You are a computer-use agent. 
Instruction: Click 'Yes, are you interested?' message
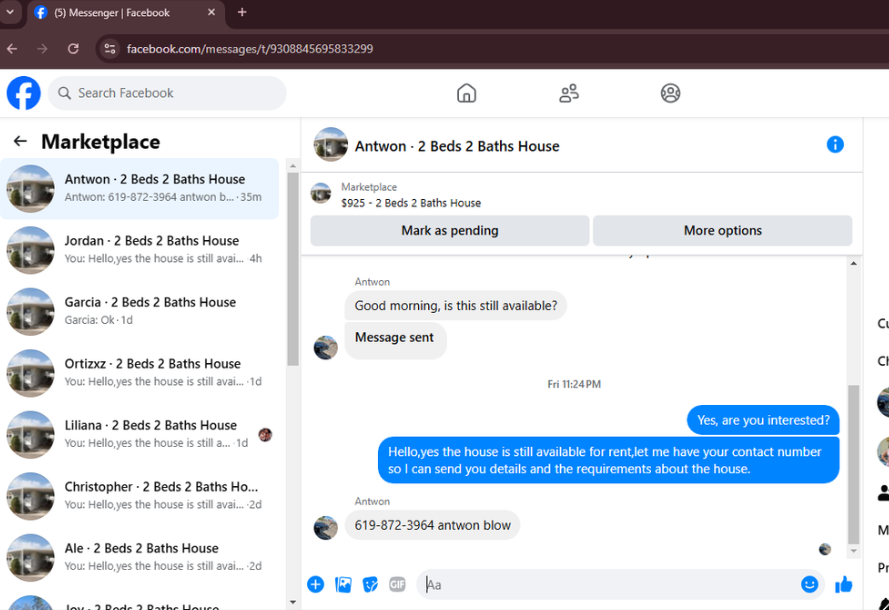(x=763, y=420)
